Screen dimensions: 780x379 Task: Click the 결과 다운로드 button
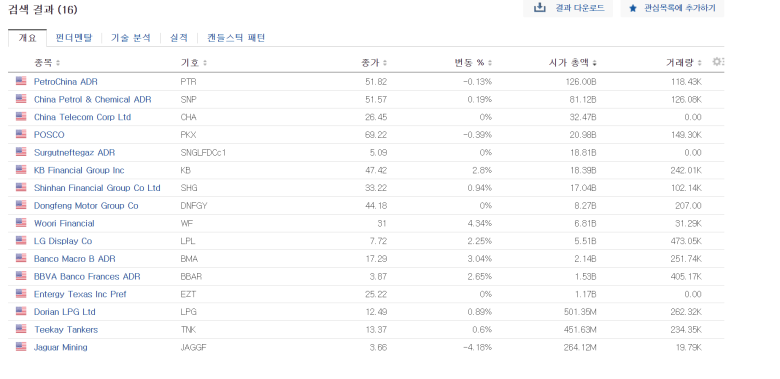pyautogui.click(x=568, y=8)
